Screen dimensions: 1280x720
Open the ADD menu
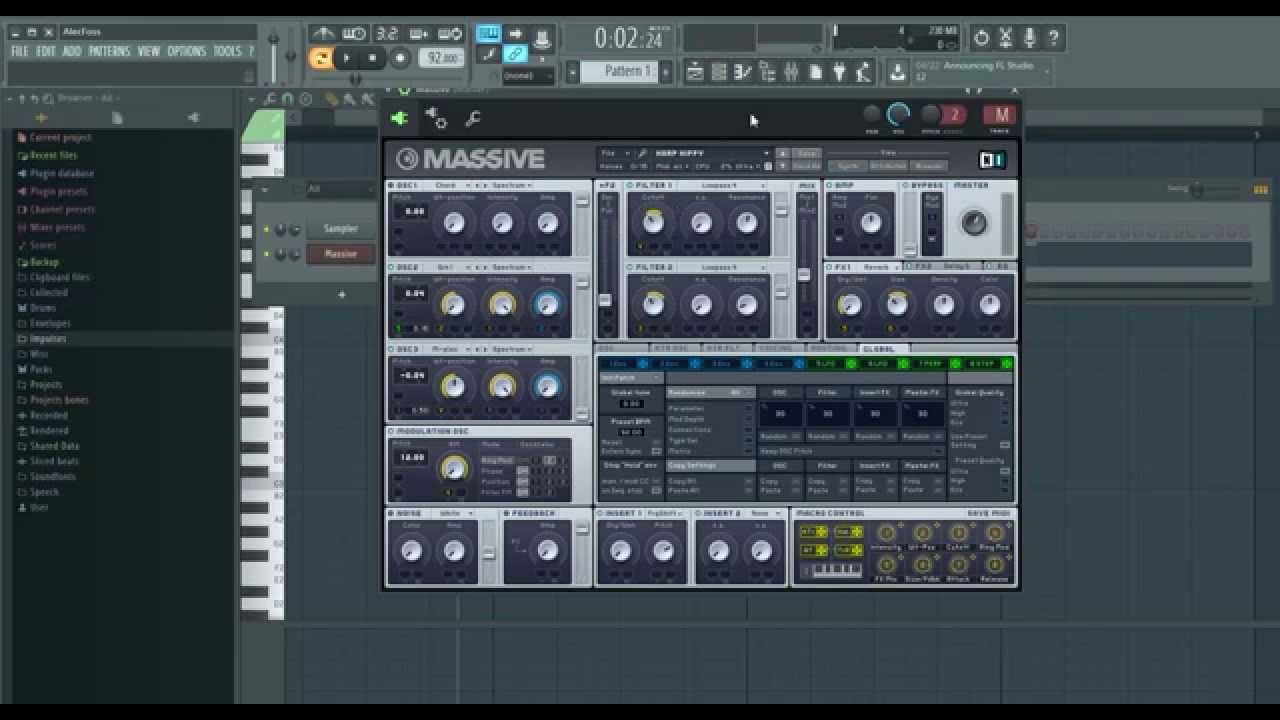(71, 51)
